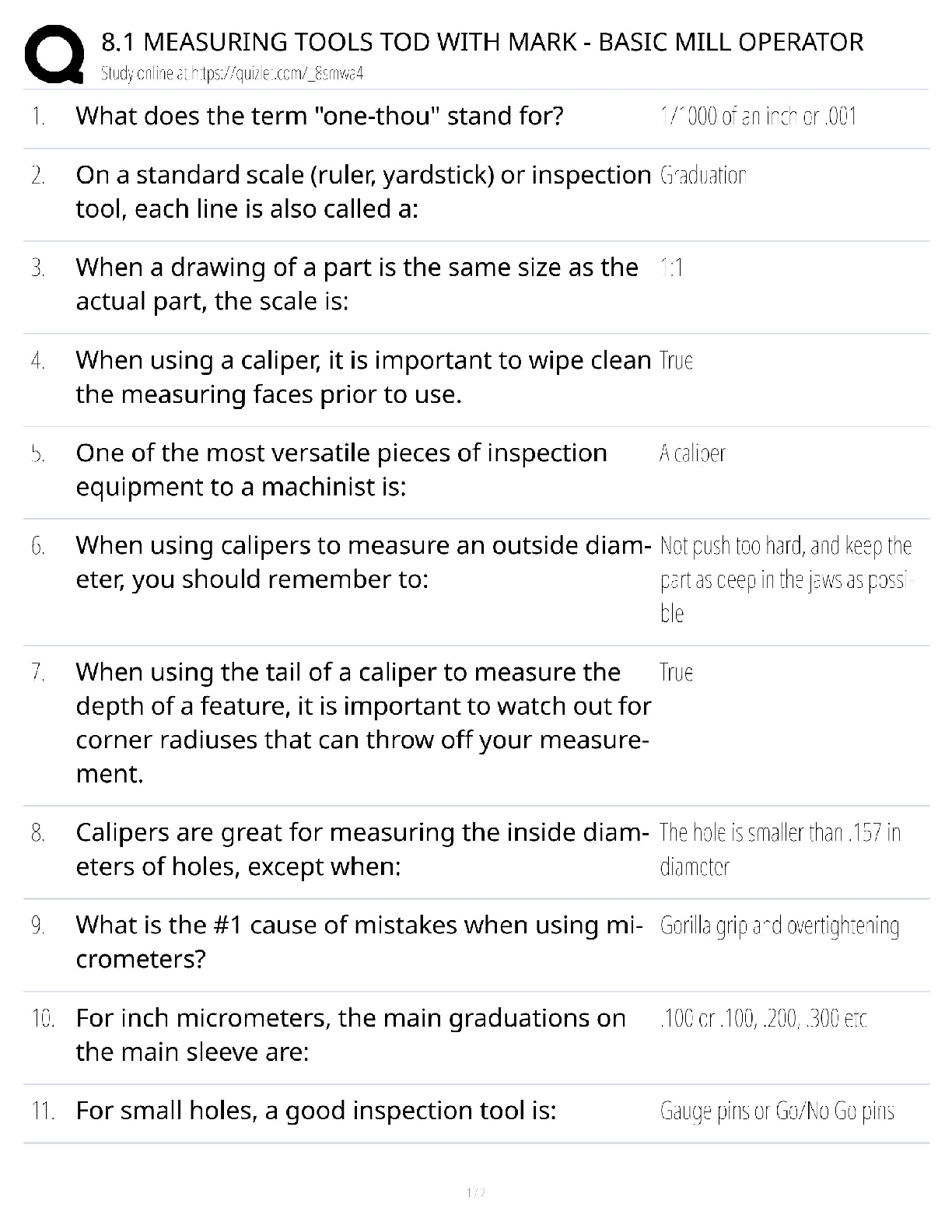Click the "A caliper" answer

pyautogui.click(x=692, y=453)
